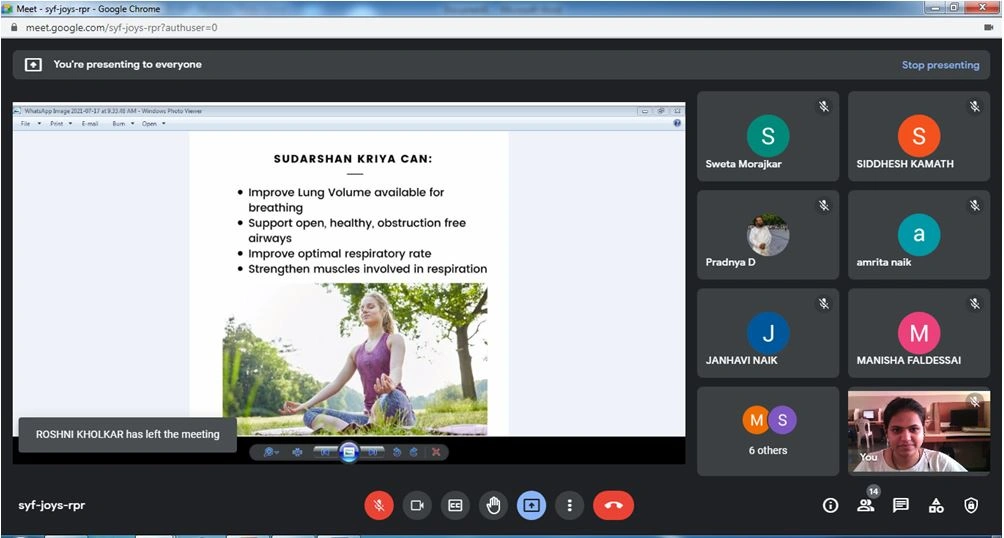Open the meeting details info icon
The image size is (1004, 538).
[830, 505]
